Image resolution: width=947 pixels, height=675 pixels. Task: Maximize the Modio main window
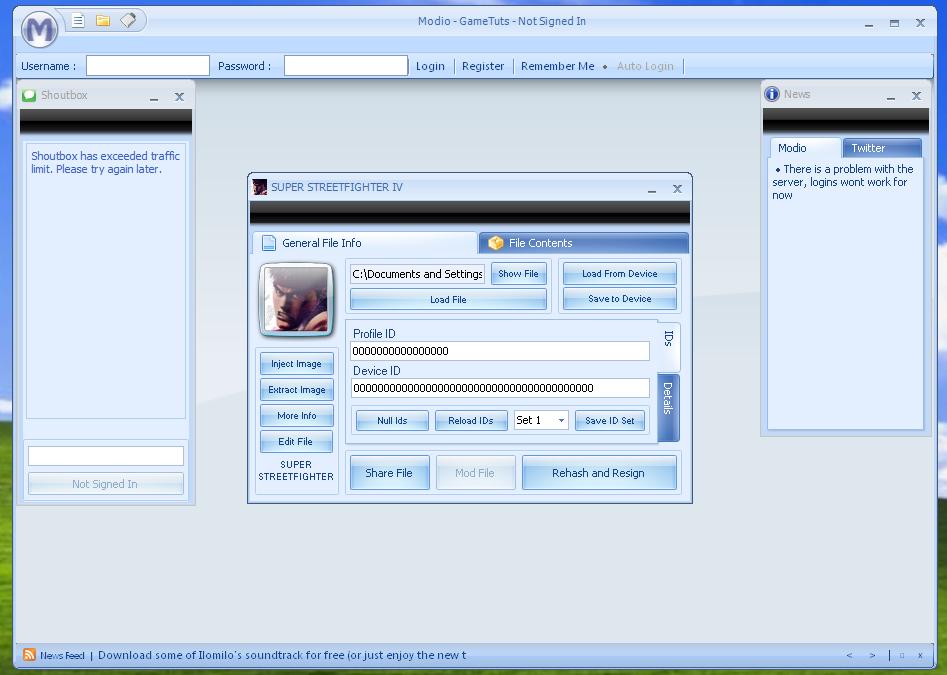(894, 23)
